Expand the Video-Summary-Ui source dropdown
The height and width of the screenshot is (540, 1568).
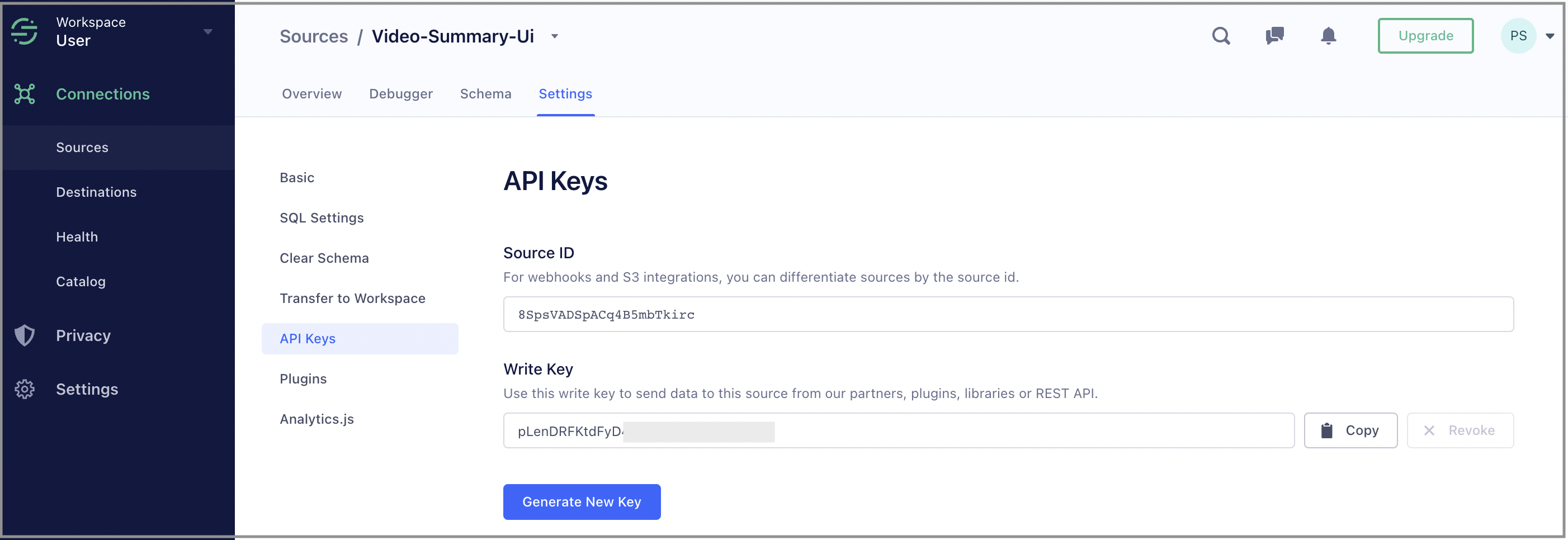(x=555, y=36)
